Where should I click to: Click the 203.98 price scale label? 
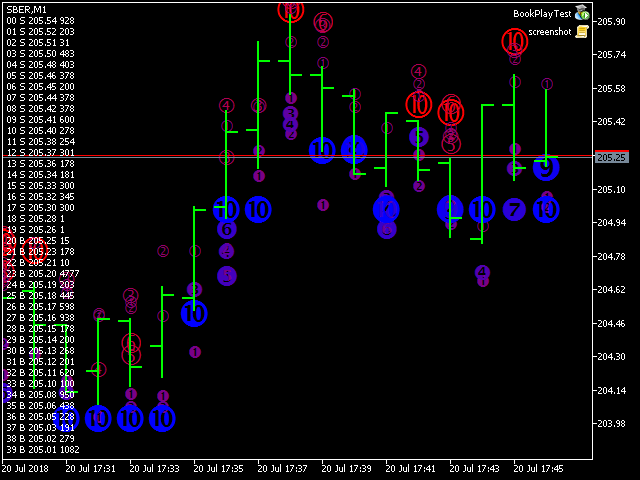pyautogui.click(x=611, y=424)
